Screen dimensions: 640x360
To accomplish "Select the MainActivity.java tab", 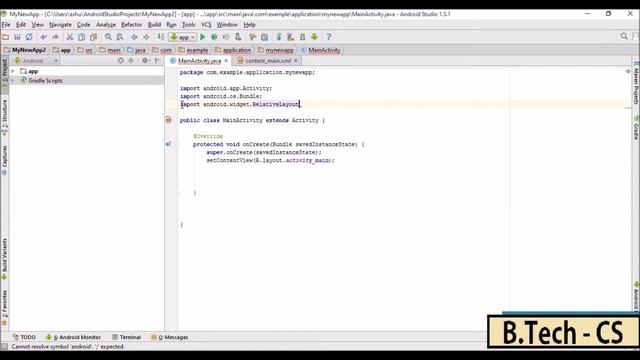I will click(x=199, y=61).
